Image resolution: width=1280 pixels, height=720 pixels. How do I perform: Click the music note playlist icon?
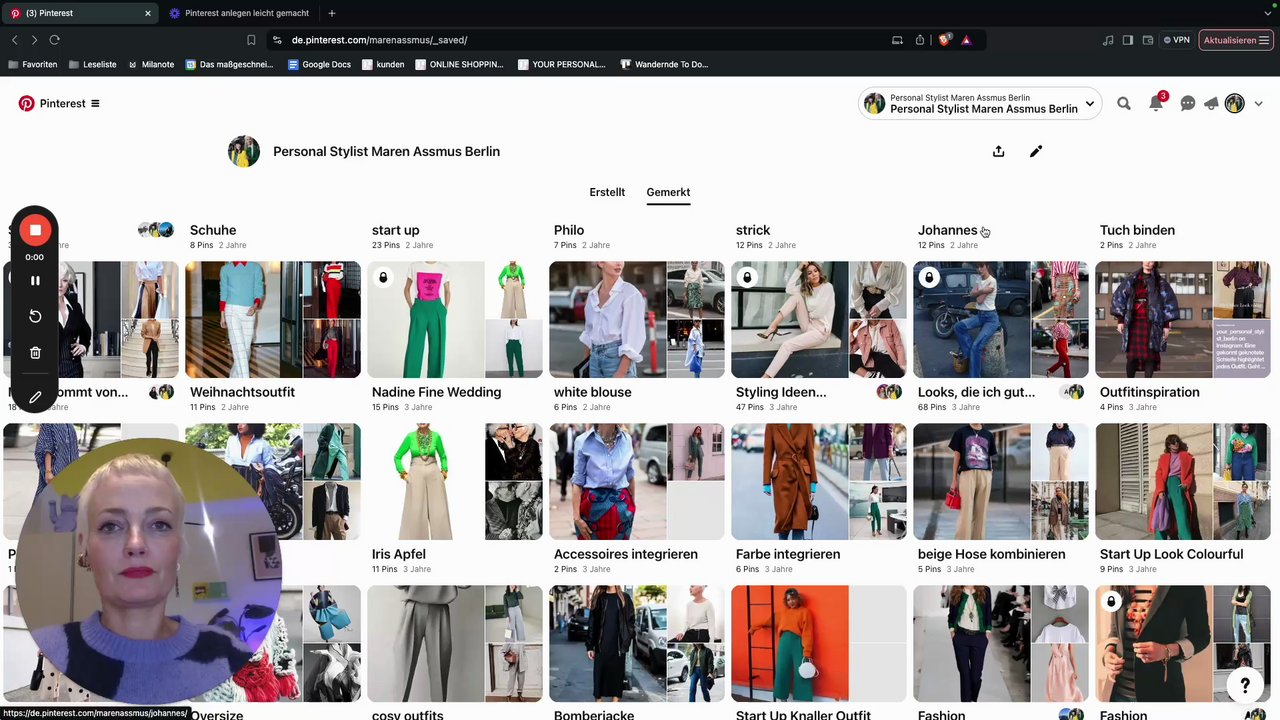coord(1108,40)
